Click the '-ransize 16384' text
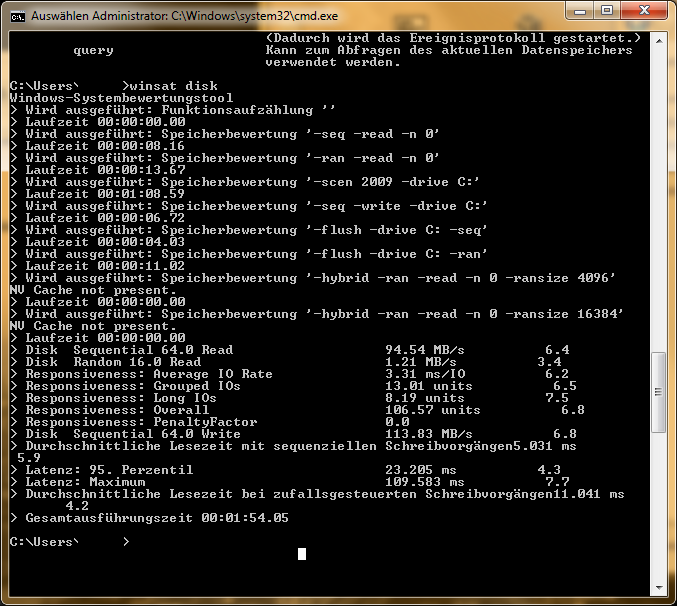This screenshot has width=677, height=606. (x=564, y=314)
